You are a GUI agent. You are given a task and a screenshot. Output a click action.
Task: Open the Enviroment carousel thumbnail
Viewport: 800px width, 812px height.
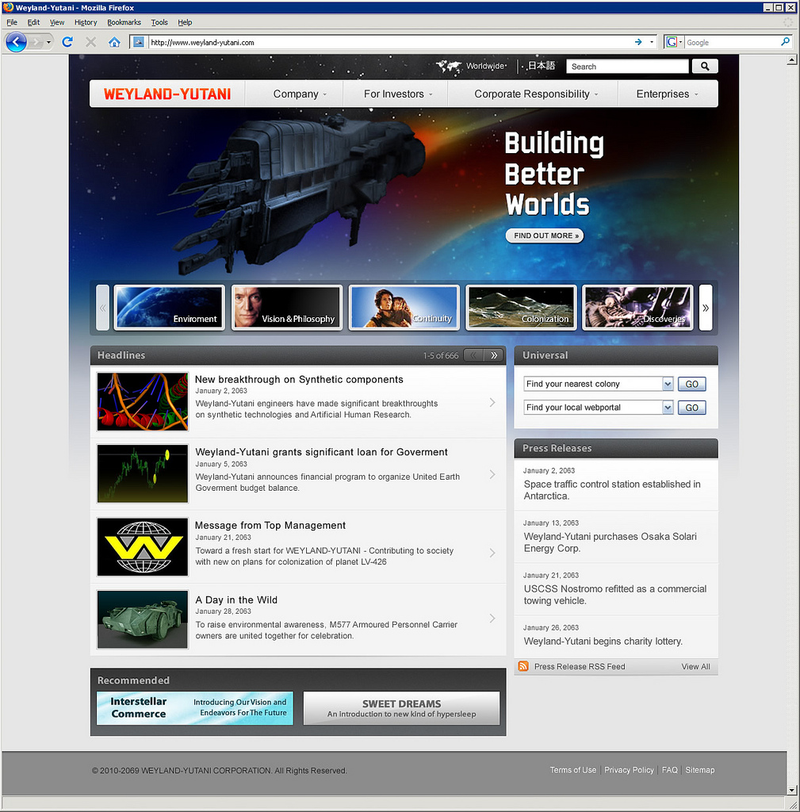pos(169,308)
